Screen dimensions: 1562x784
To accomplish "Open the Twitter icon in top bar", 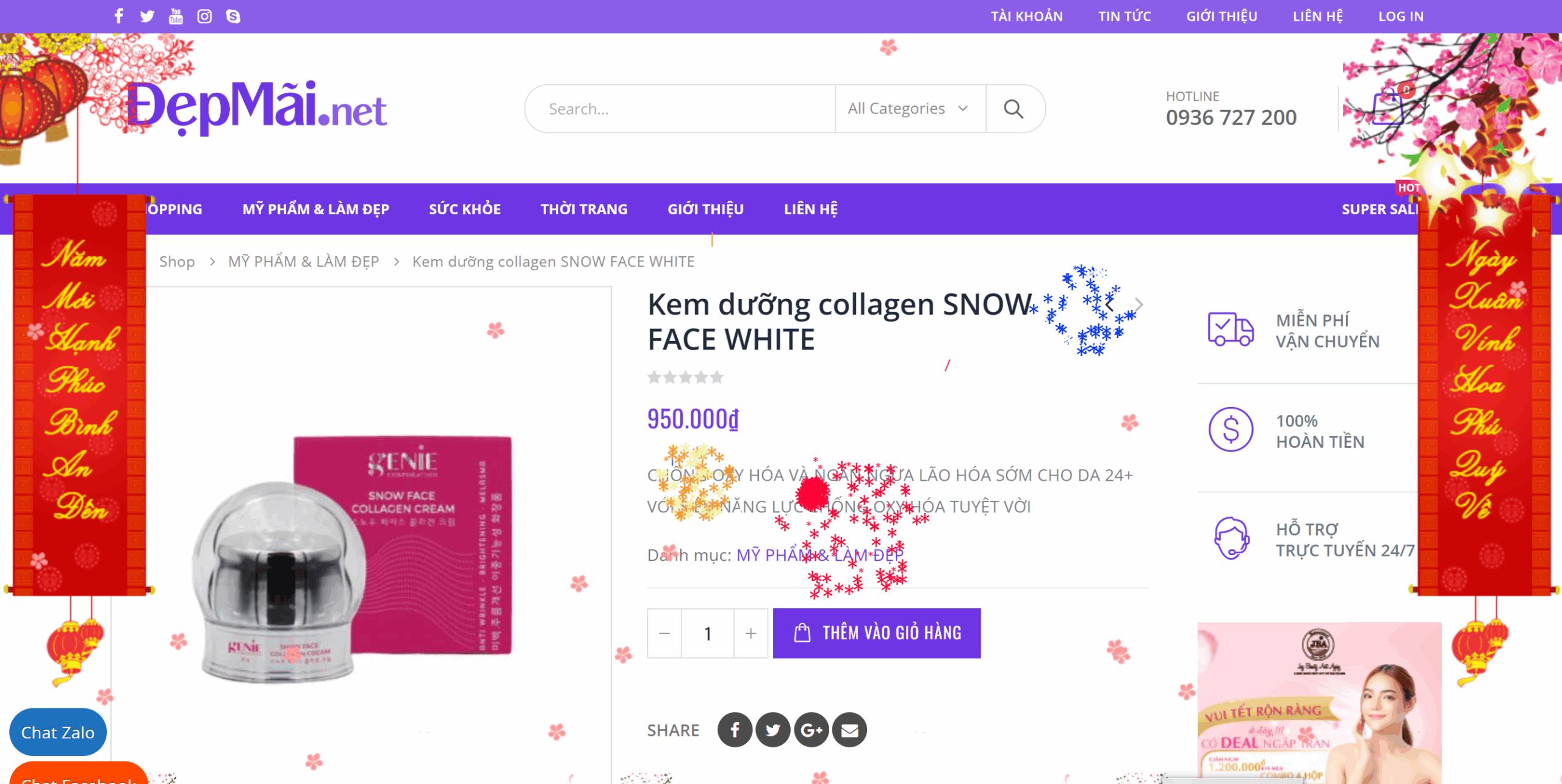I will [147, 16].
